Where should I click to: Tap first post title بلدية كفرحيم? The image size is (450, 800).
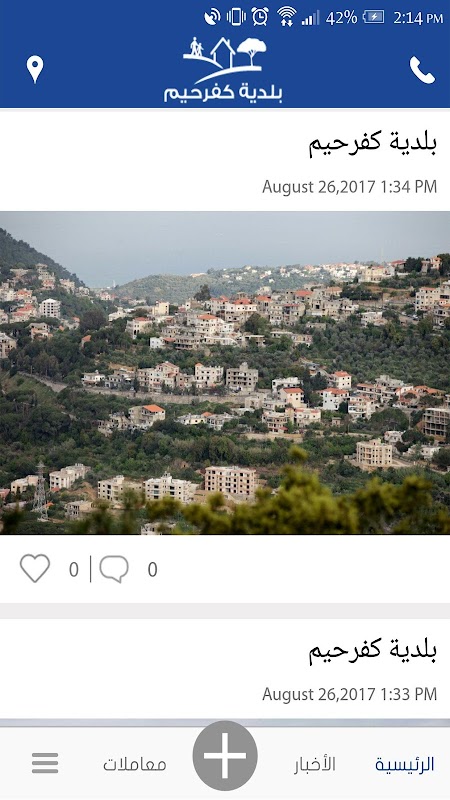[x=372, y=143]
